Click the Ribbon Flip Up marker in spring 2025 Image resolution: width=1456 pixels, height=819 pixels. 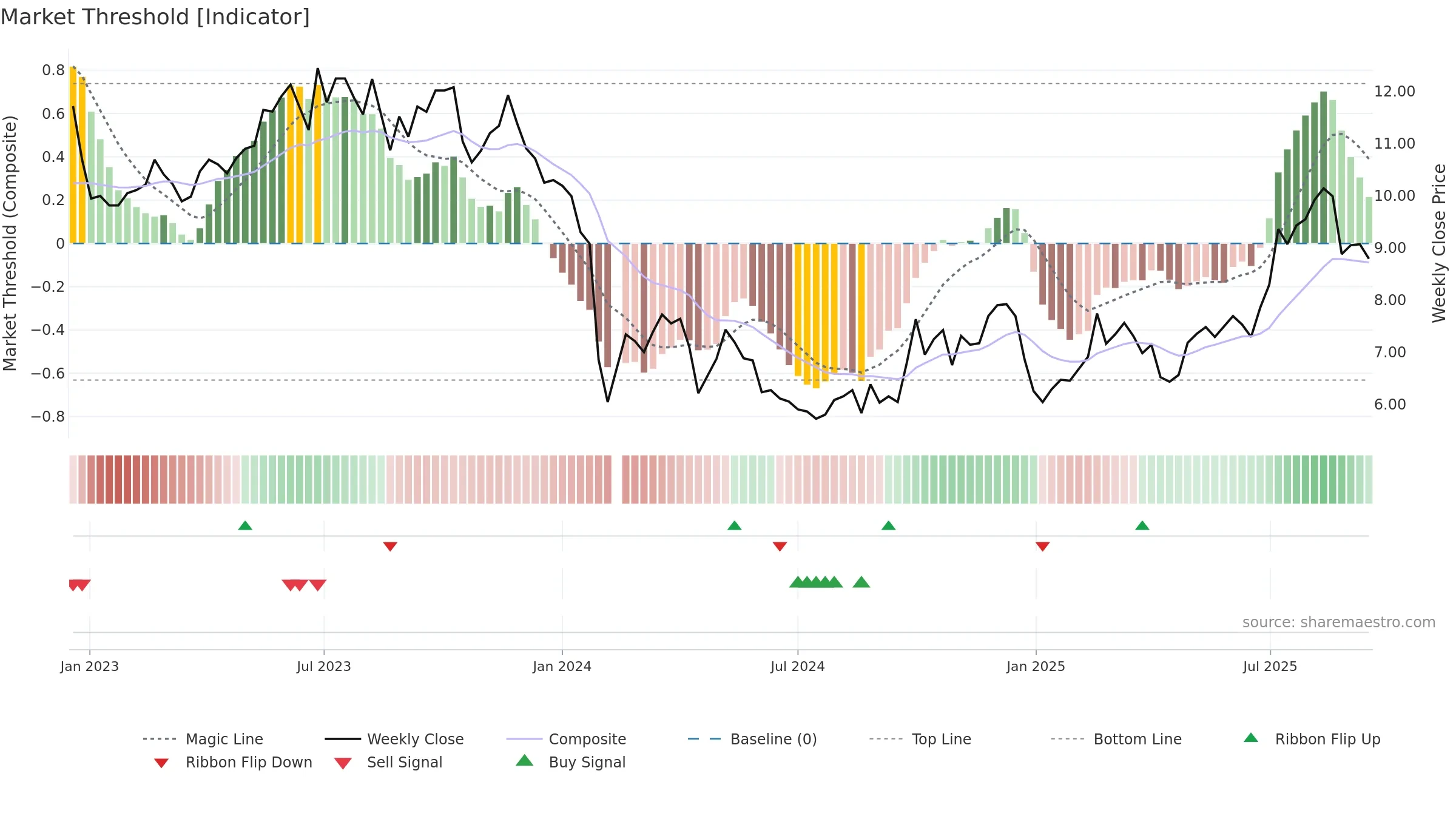[1142, 525]
